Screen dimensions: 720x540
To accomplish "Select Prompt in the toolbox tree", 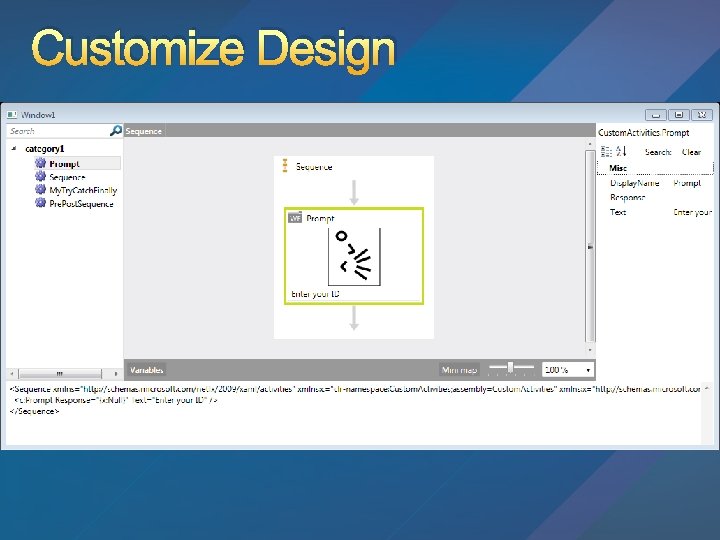I will tap(64, 163).
